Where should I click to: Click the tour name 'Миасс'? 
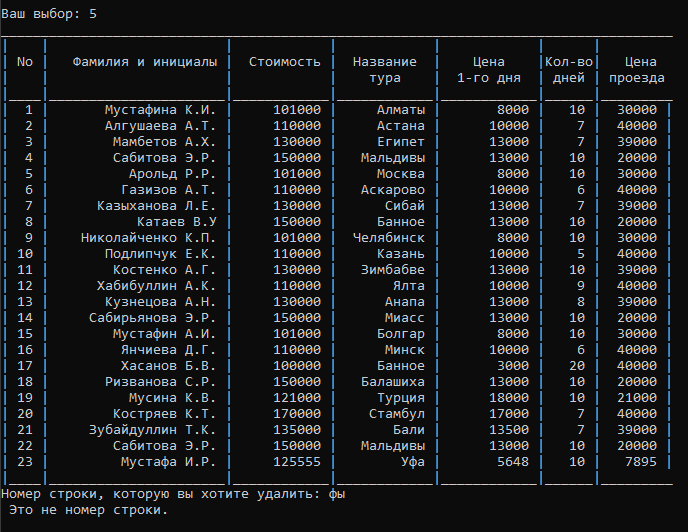click(405, 318)
